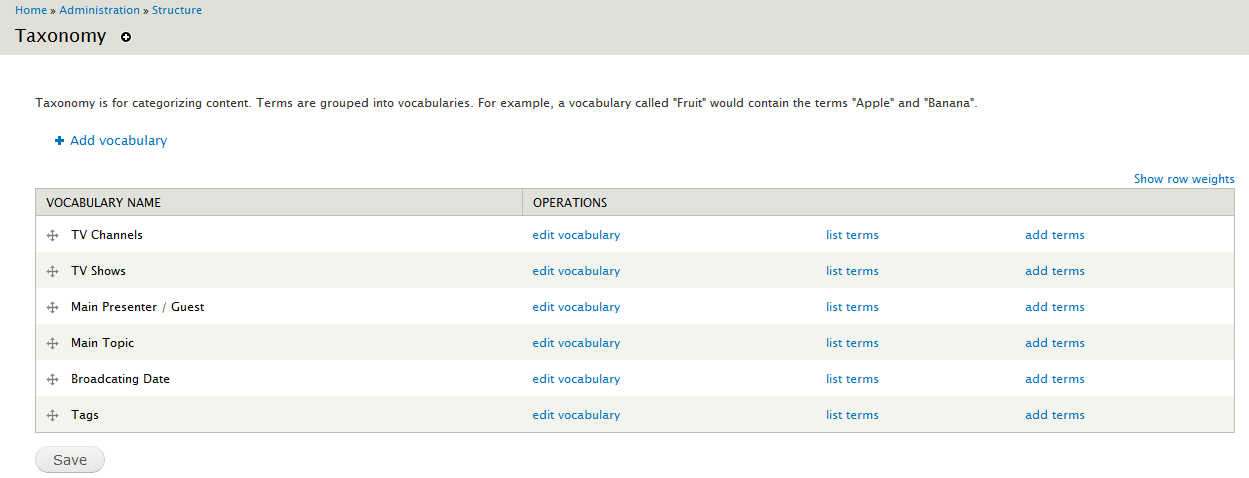Add terms to Main Presenter / Guest

(1054, 307)
